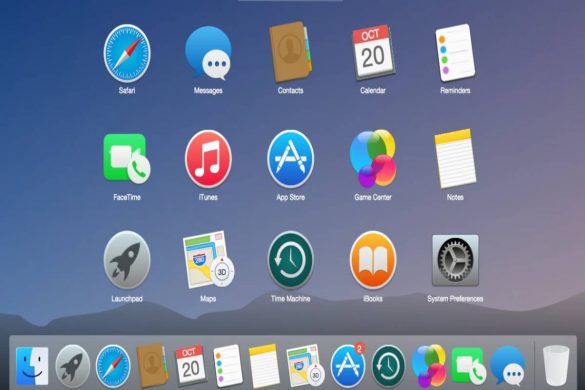Launch the FaceTime icon in the app grid

(x=127, y=159)
